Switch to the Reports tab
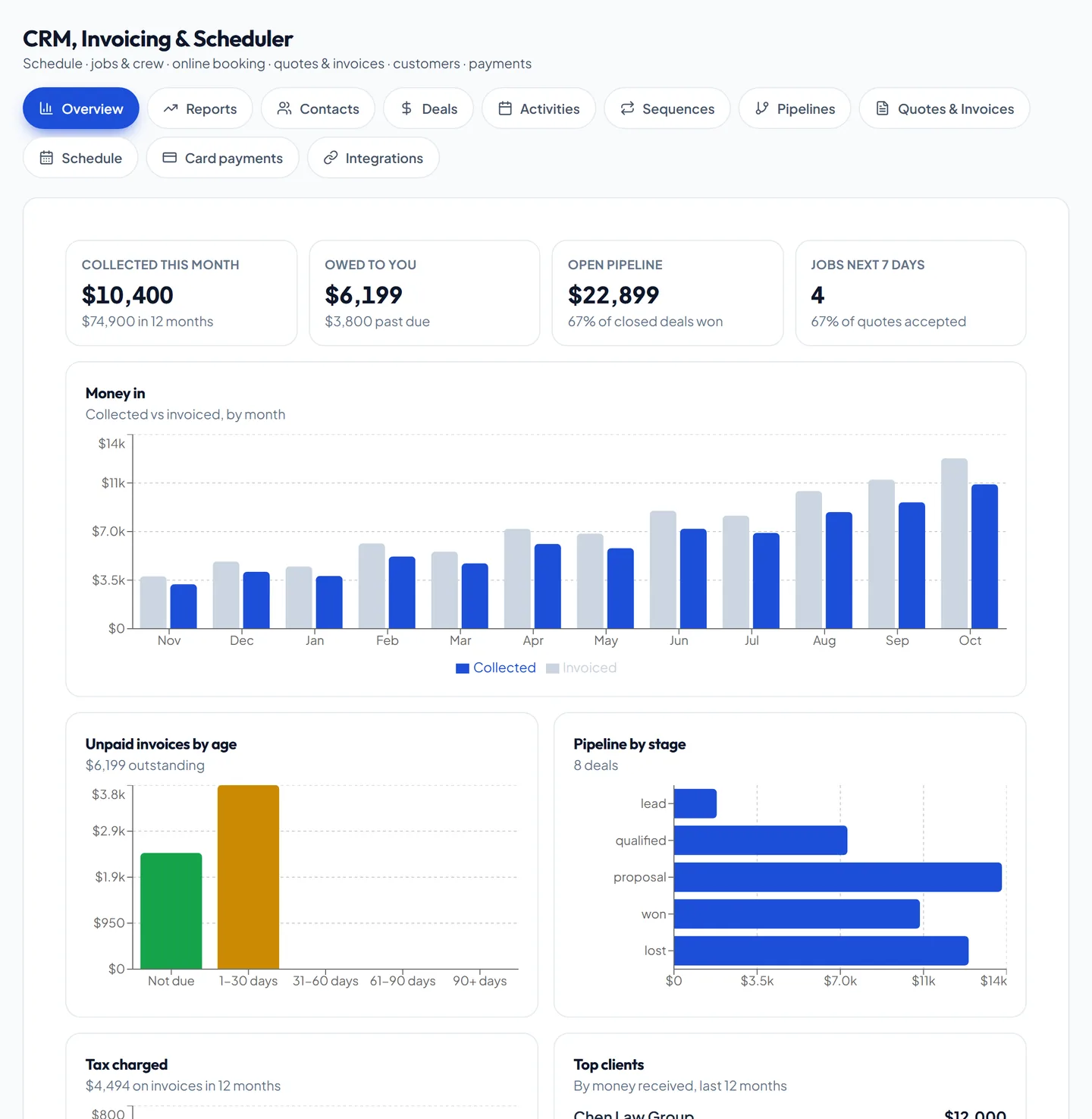Image resolution: width=1092 pixels, height=1119 pixels. 200,108
